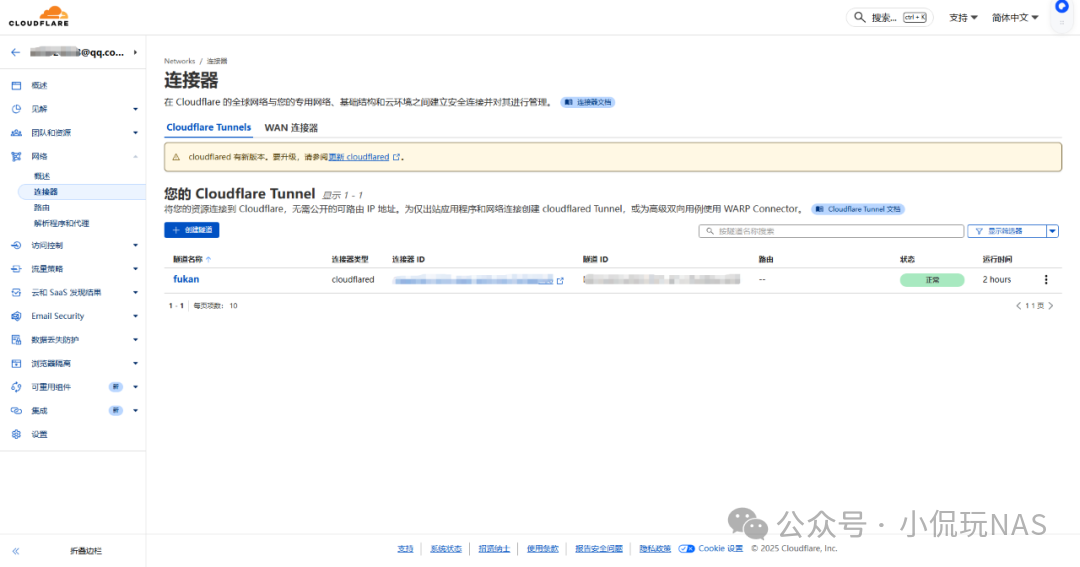Open 路由 in the sidebar submenu
Image resolution: width=1080 pixels, height=567 pixels.
coord(42,207)
